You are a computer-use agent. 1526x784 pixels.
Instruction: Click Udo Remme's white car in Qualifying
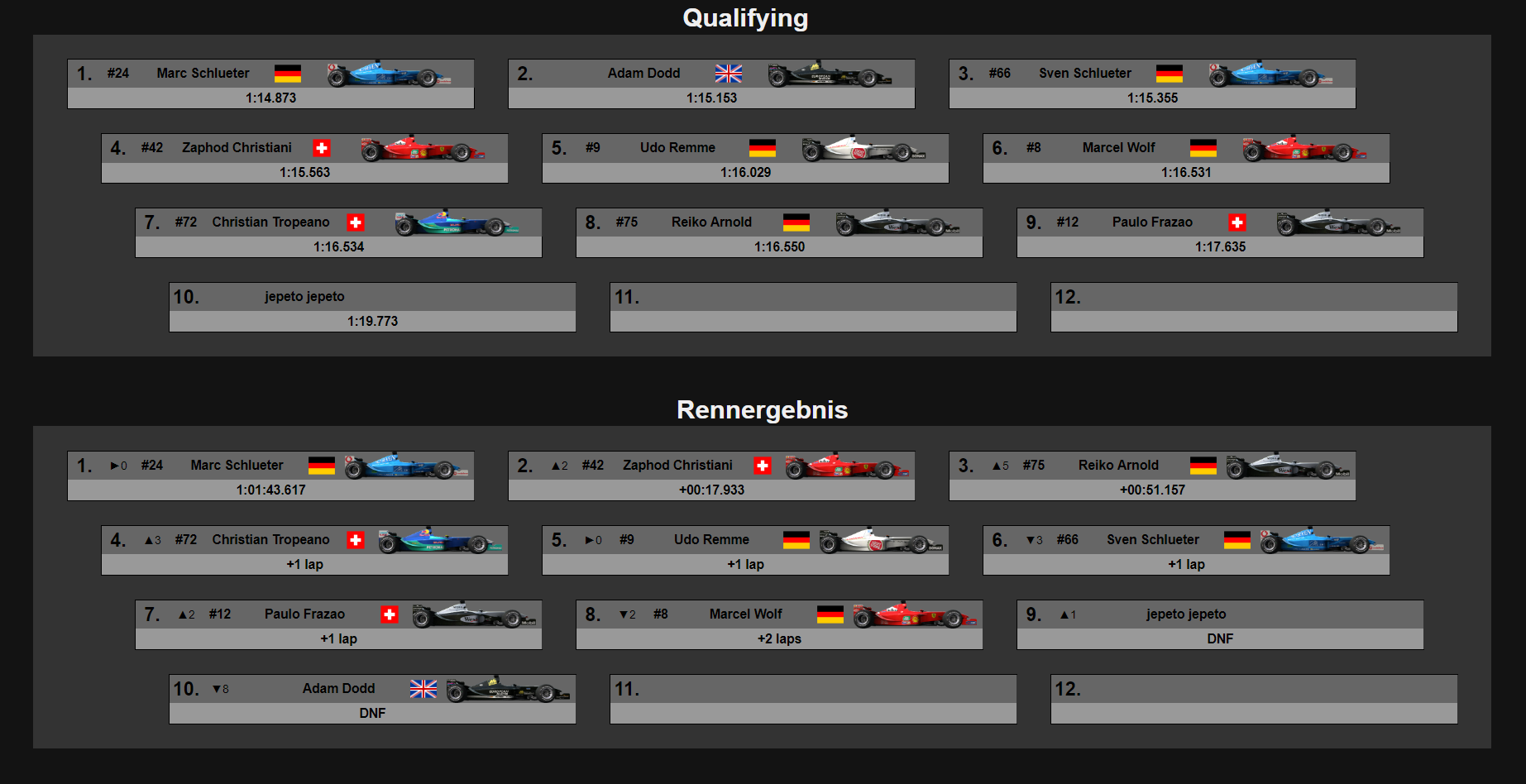coord(863,149)
